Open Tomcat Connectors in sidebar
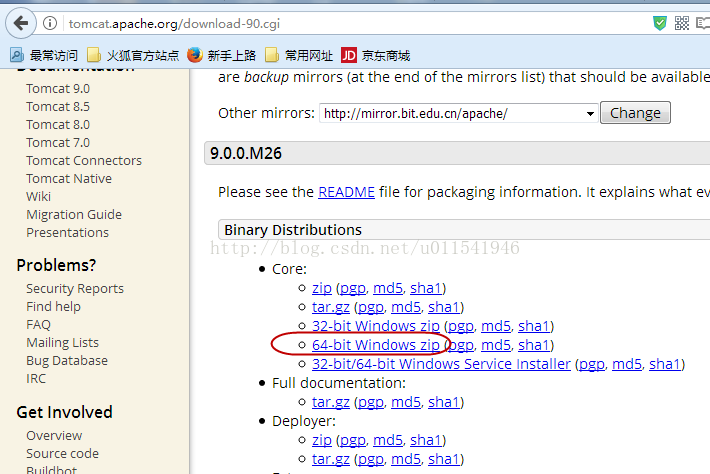This screenshot has height=474, width=710. (x=84, y=161)
